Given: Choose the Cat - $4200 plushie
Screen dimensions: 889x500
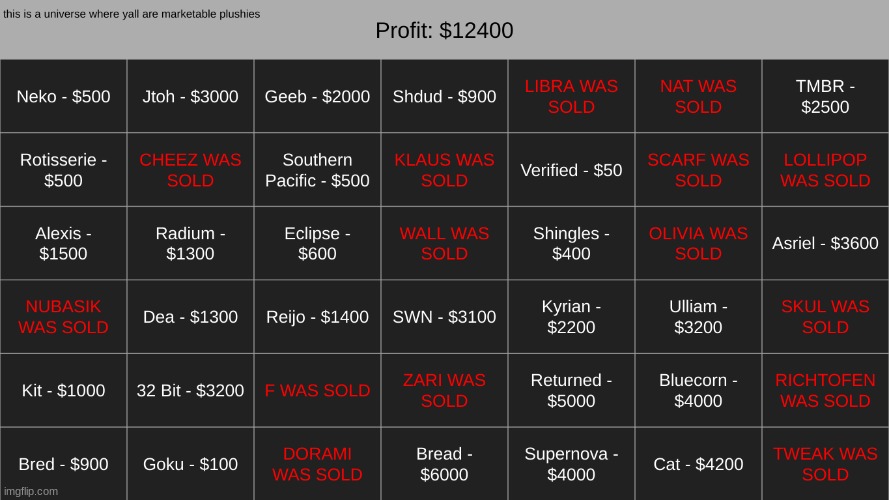Looking at the screenshot, I should (698, 464).
